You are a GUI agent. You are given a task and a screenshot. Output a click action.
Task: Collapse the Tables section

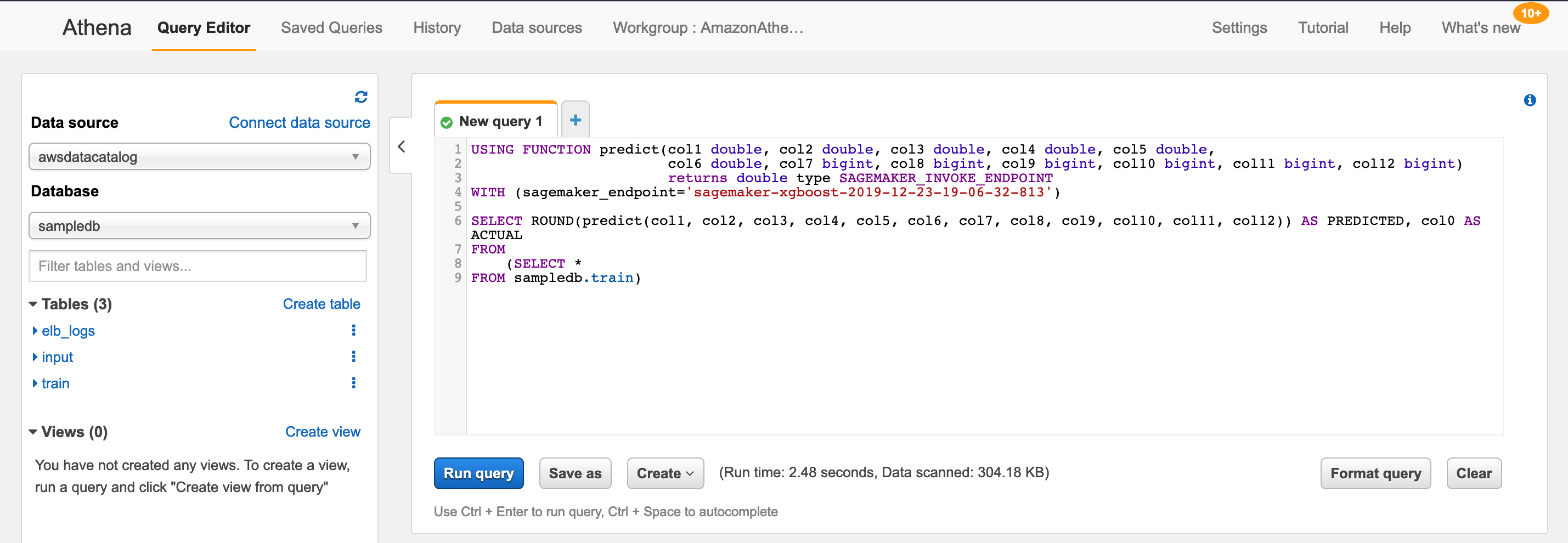33,304
